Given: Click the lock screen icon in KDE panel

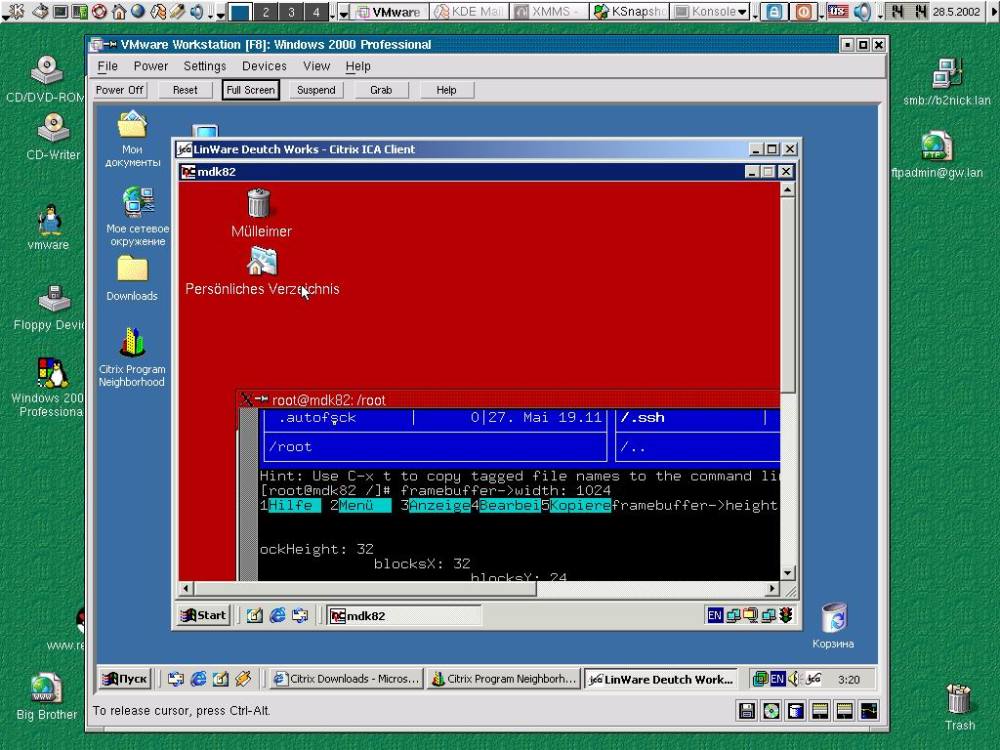Looking at the screenshot, I should click(x=774, y=11).
